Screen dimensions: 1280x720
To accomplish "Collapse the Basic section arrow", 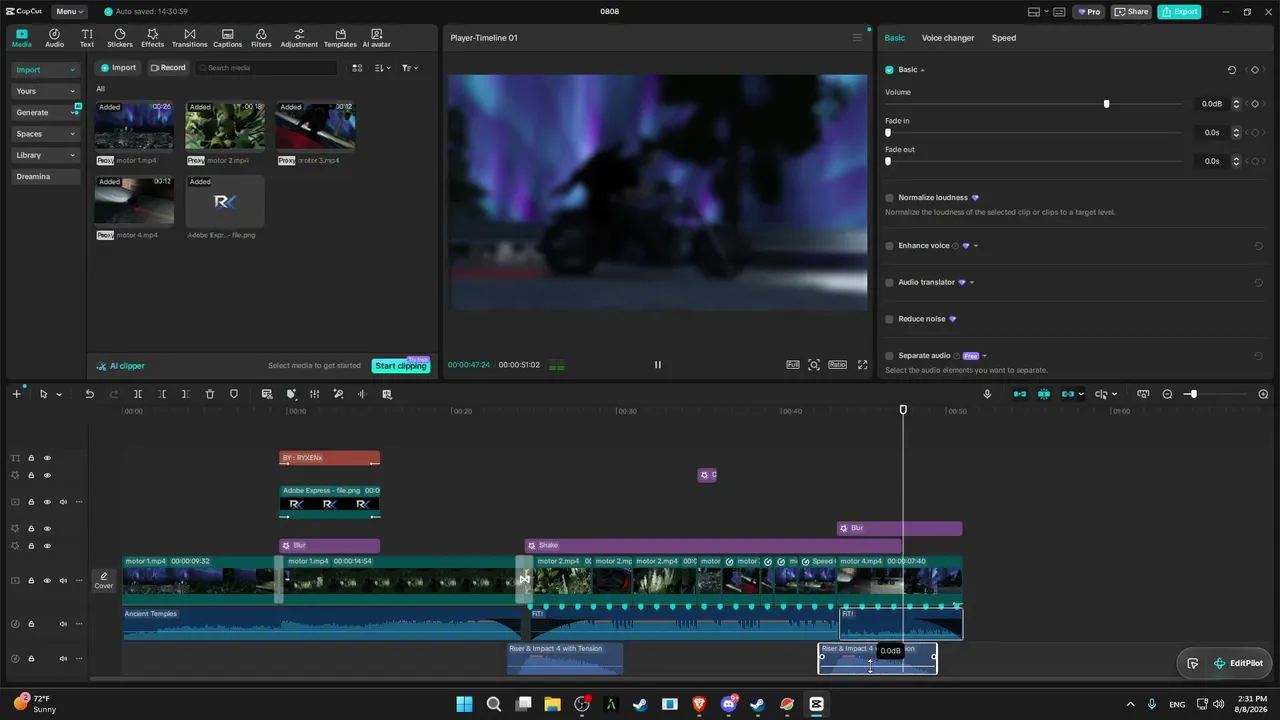I will point(922,70).
